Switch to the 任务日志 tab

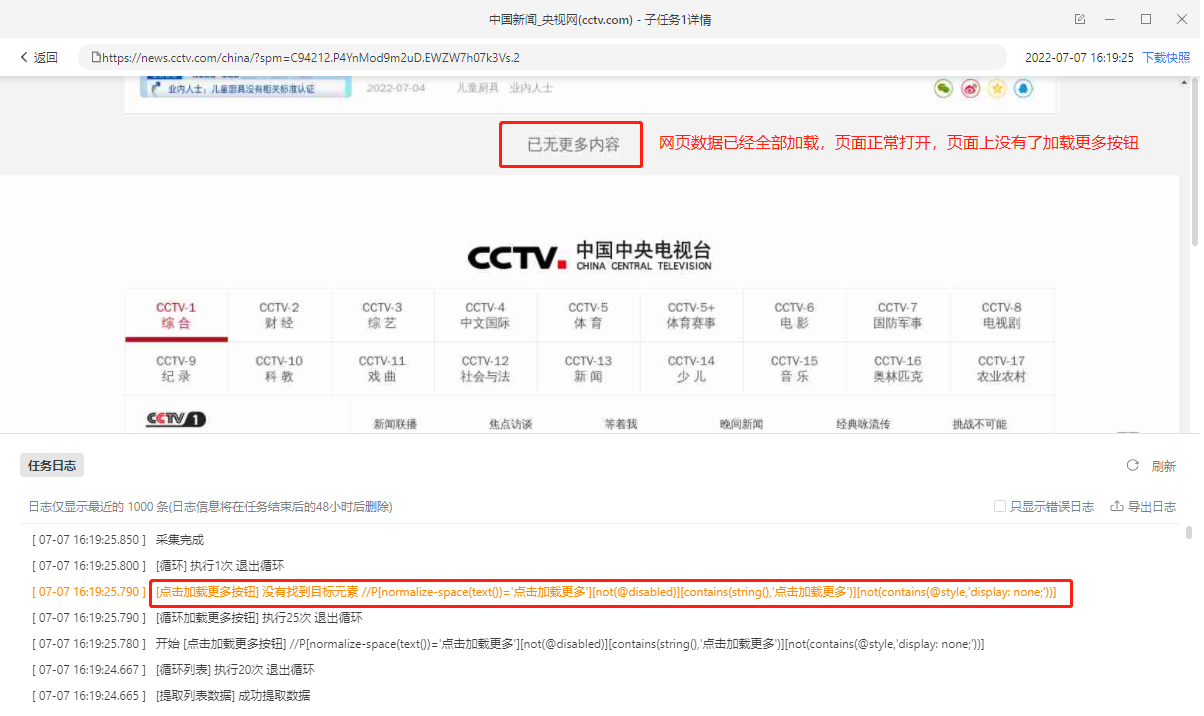coord(52,465)
